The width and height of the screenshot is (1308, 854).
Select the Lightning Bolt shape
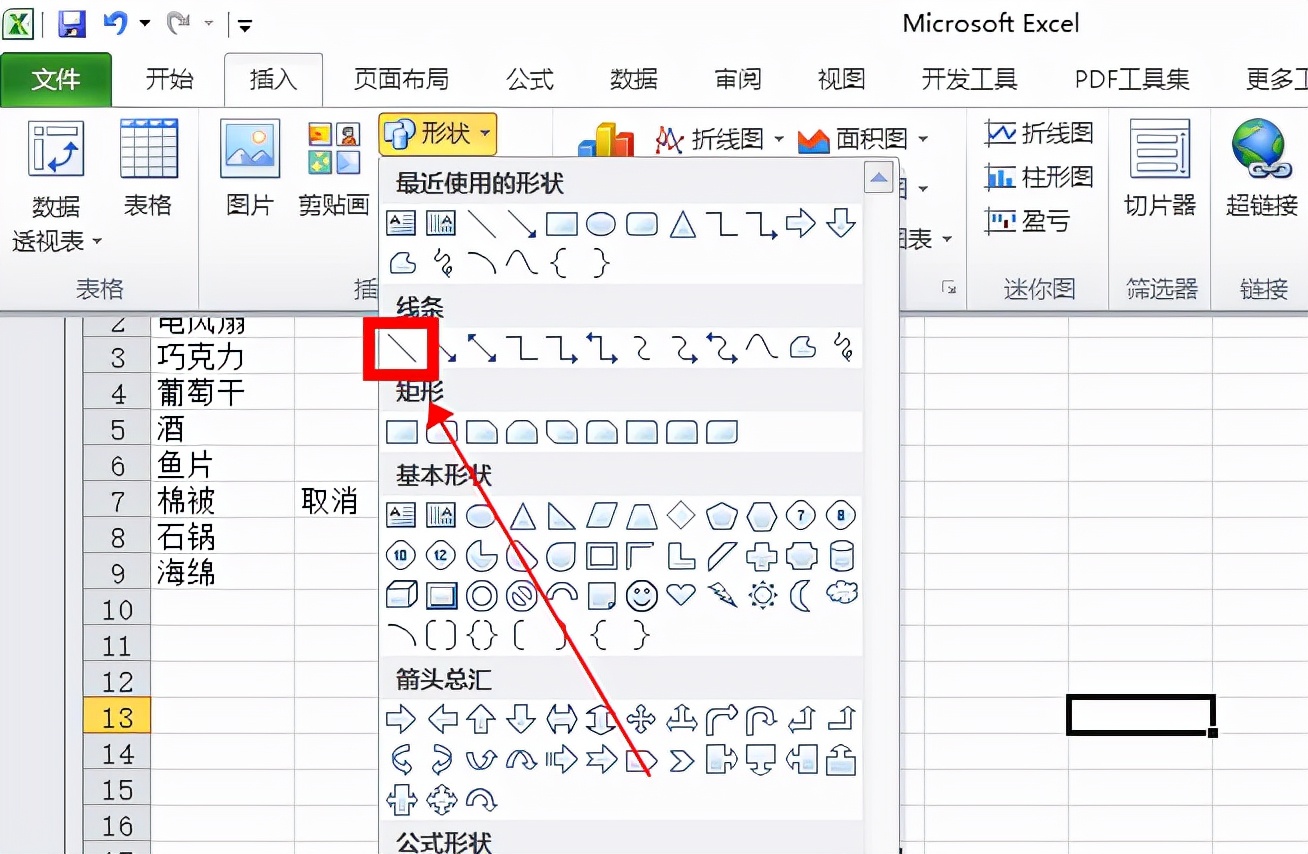(721, 594)
